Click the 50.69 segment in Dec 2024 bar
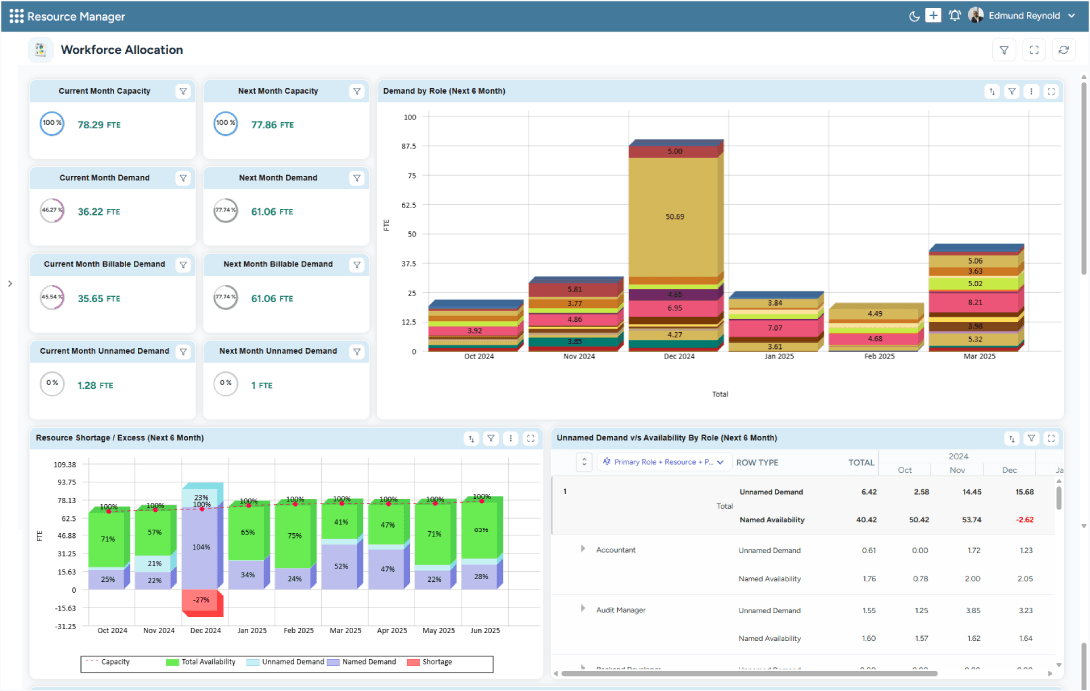The image size is (1090, 691). pyautogui.click(x=674, y=217)
